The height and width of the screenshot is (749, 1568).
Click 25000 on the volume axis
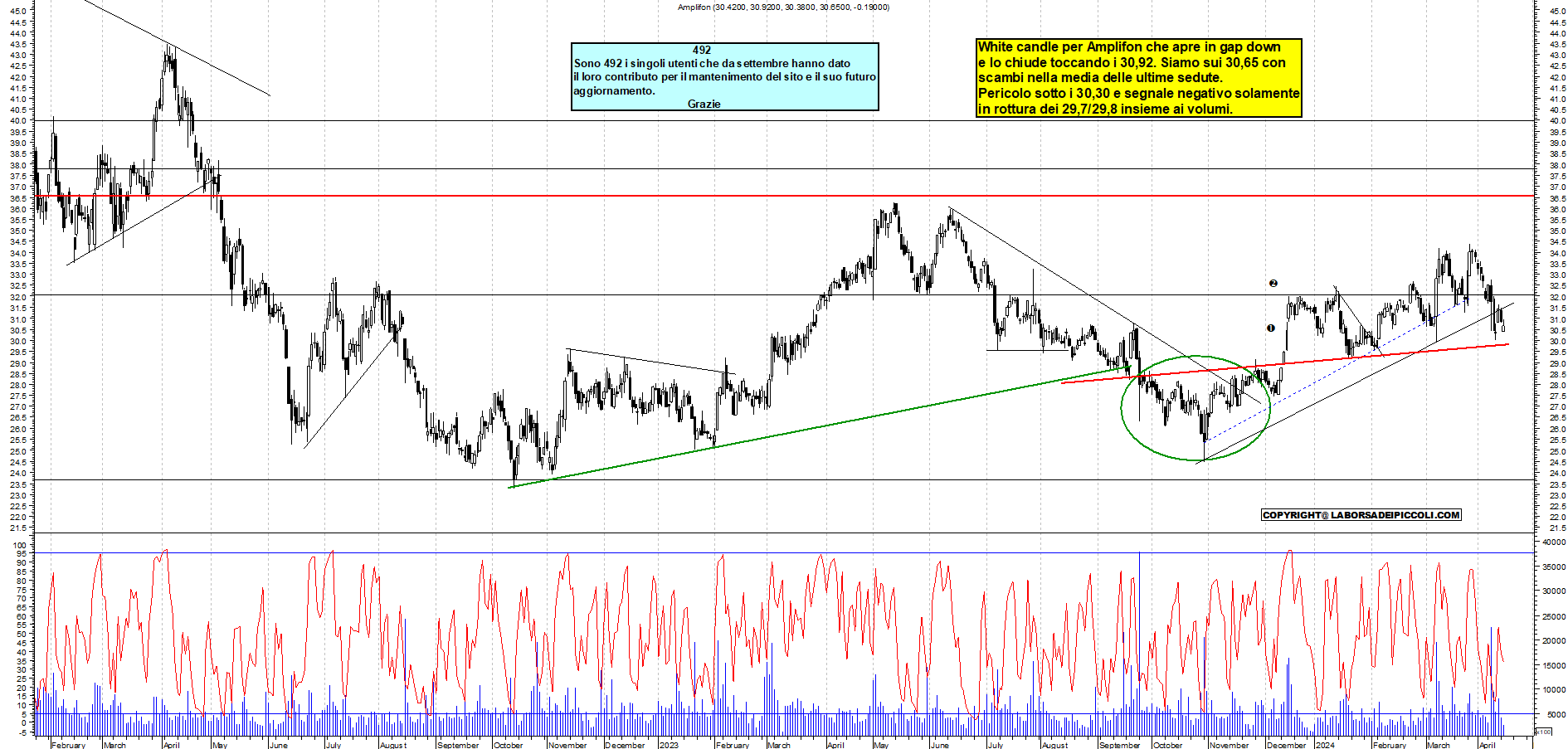tap(1554, 616)
